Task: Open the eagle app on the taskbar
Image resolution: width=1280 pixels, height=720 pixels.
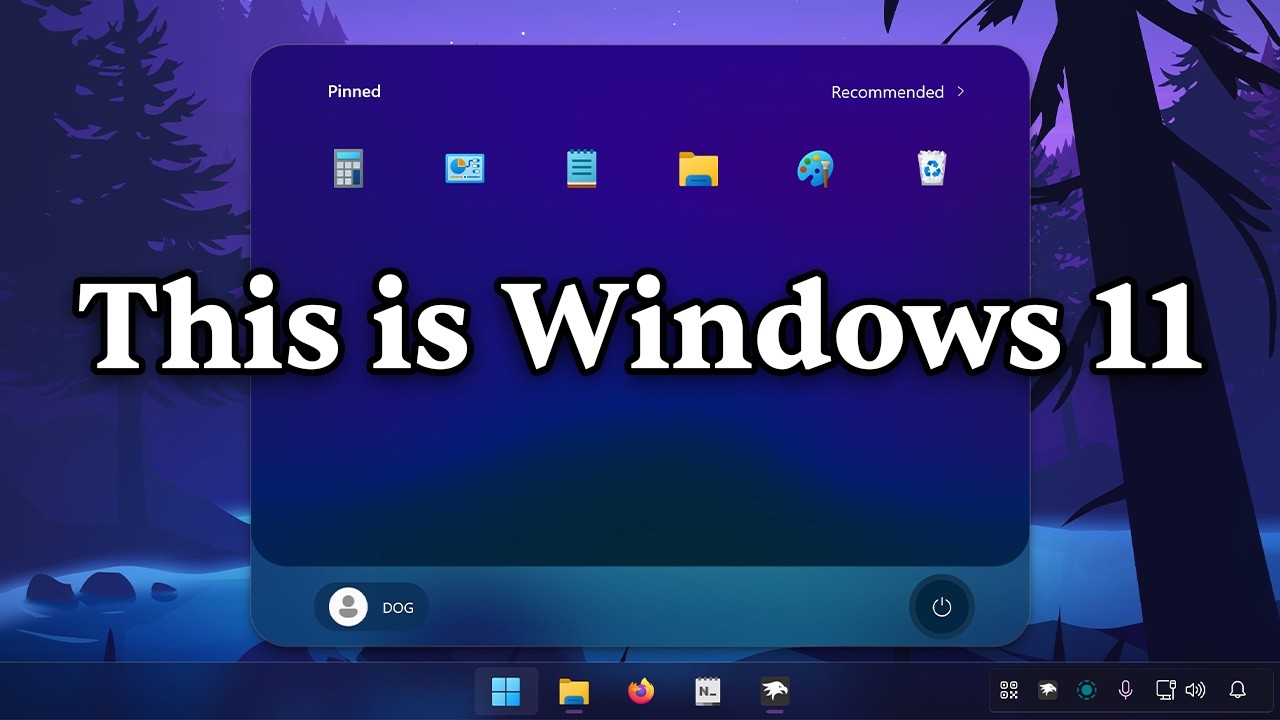Action: tap(775, 691)
